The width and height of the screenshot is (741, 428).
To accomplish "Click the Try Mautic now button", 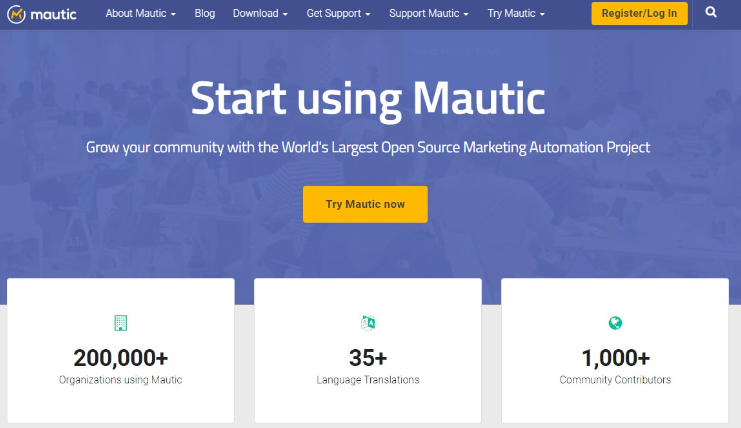I will coord(365,204).
